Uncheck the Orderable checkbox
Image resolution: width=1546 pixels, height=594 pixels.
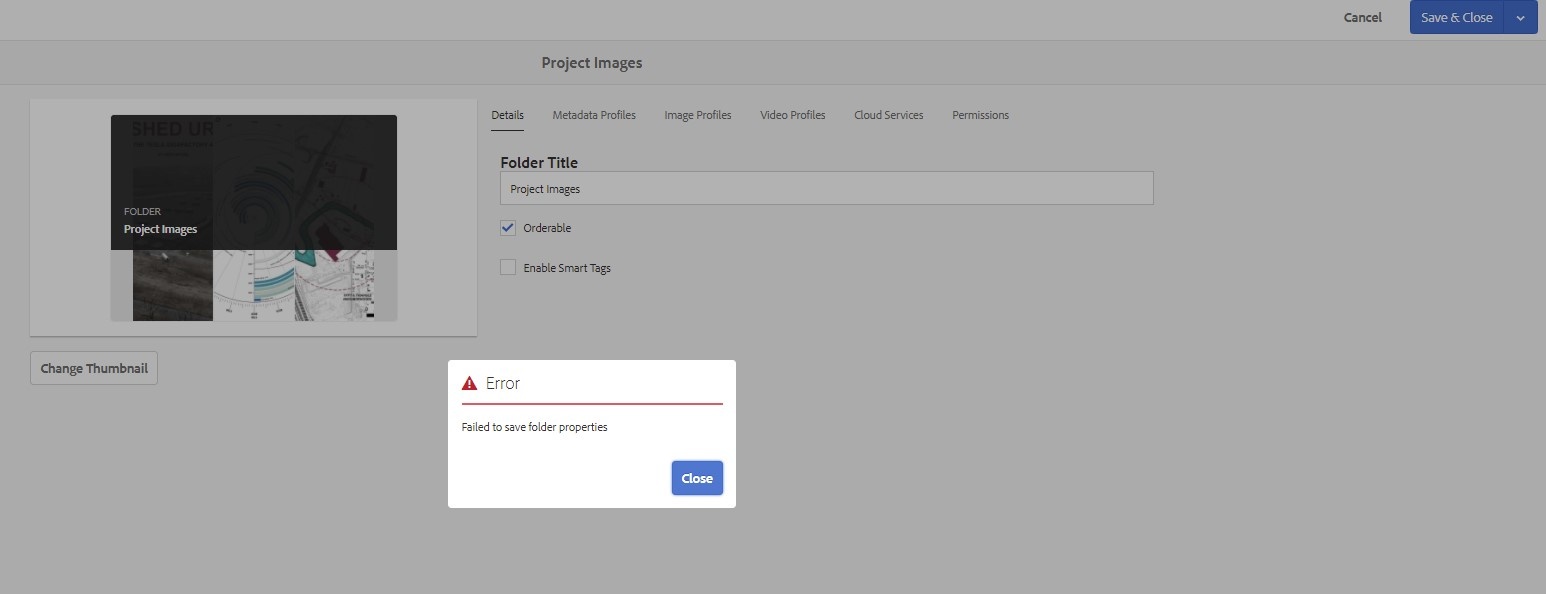click(508, 228)
